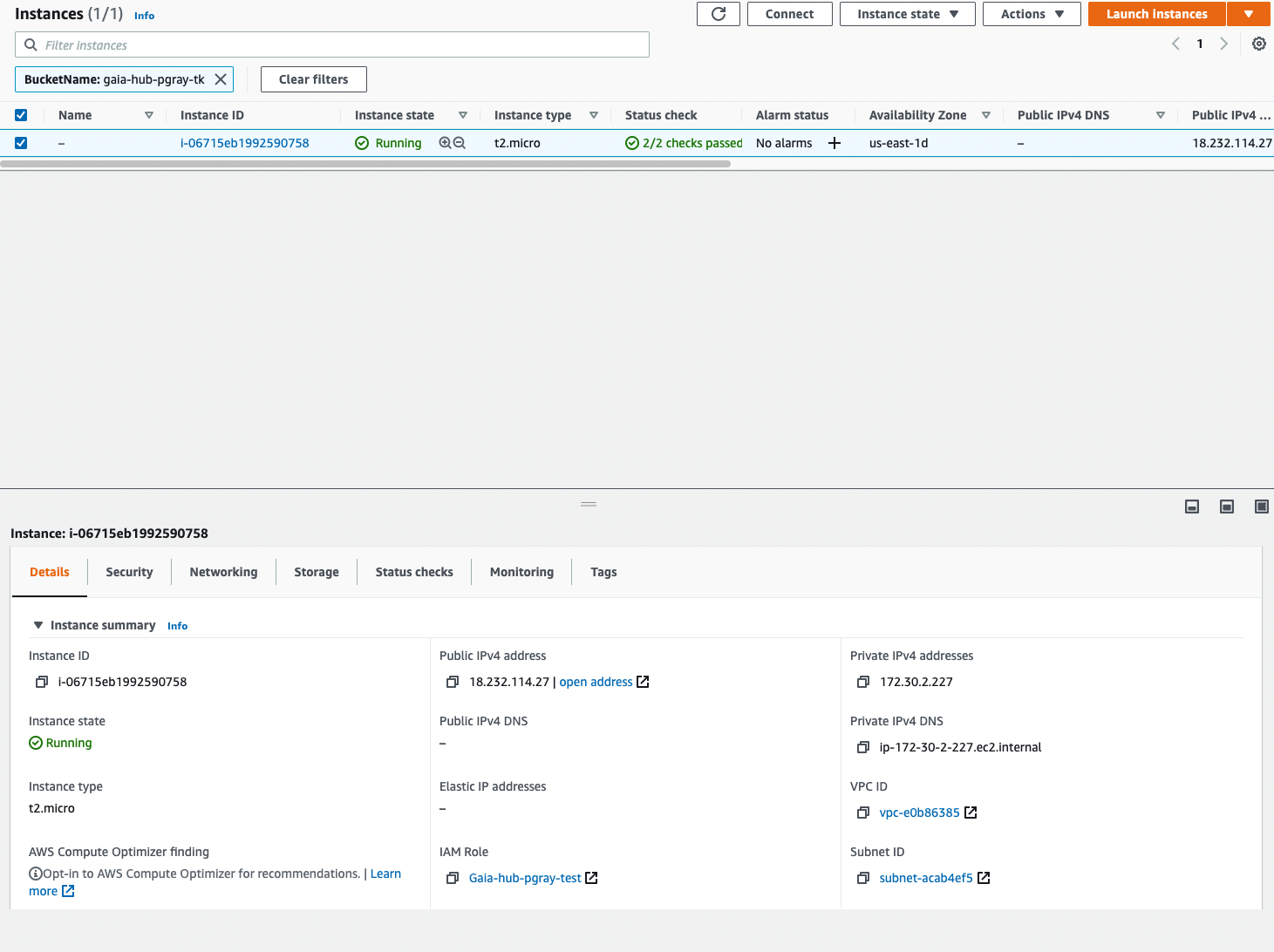Switch to the Security tab
The width and height of the screenshot is (1274, 952).
pos(128,572)
